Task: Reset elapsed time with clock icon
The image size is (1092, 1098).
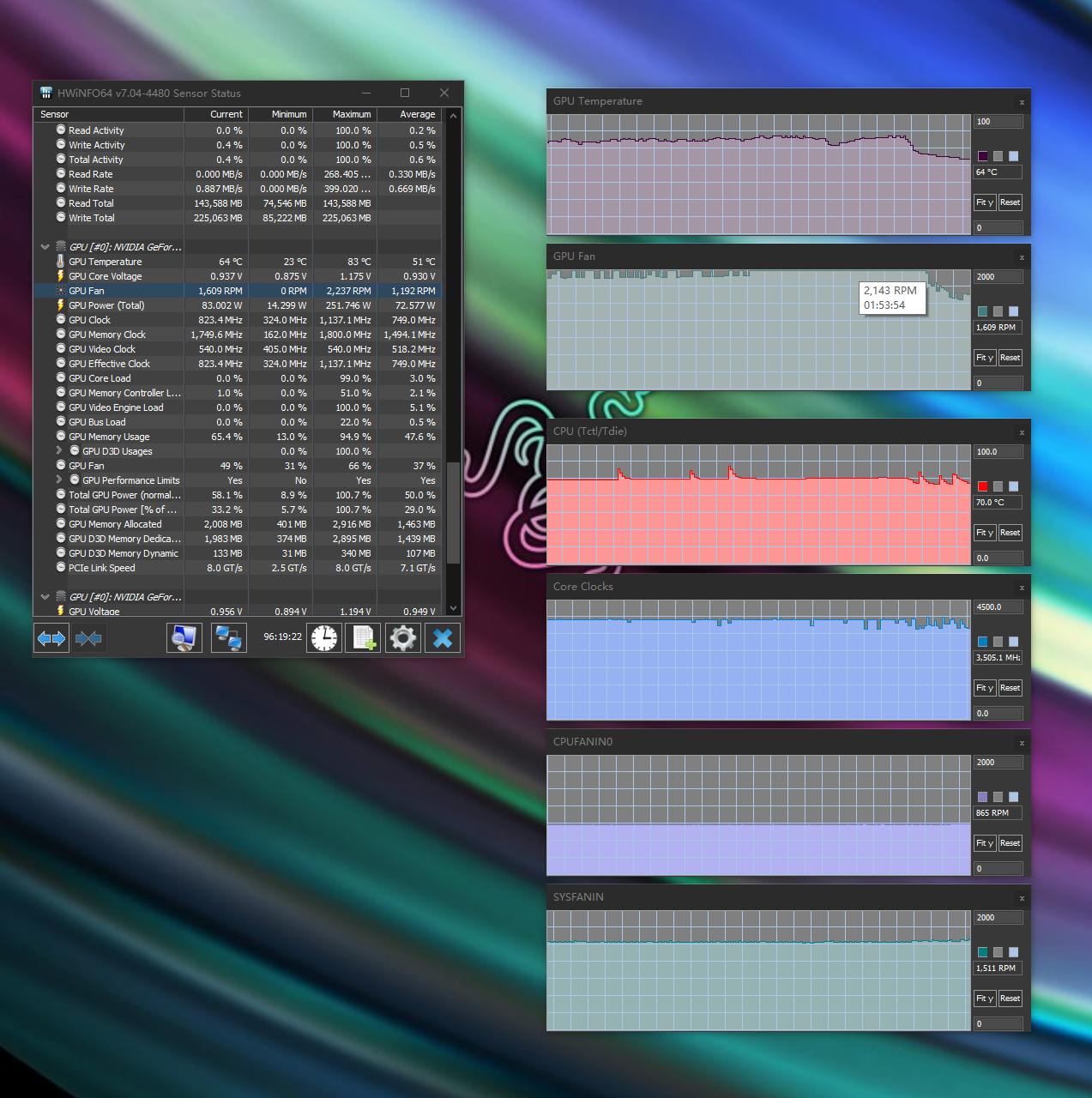Action: [x=324, y=638]
